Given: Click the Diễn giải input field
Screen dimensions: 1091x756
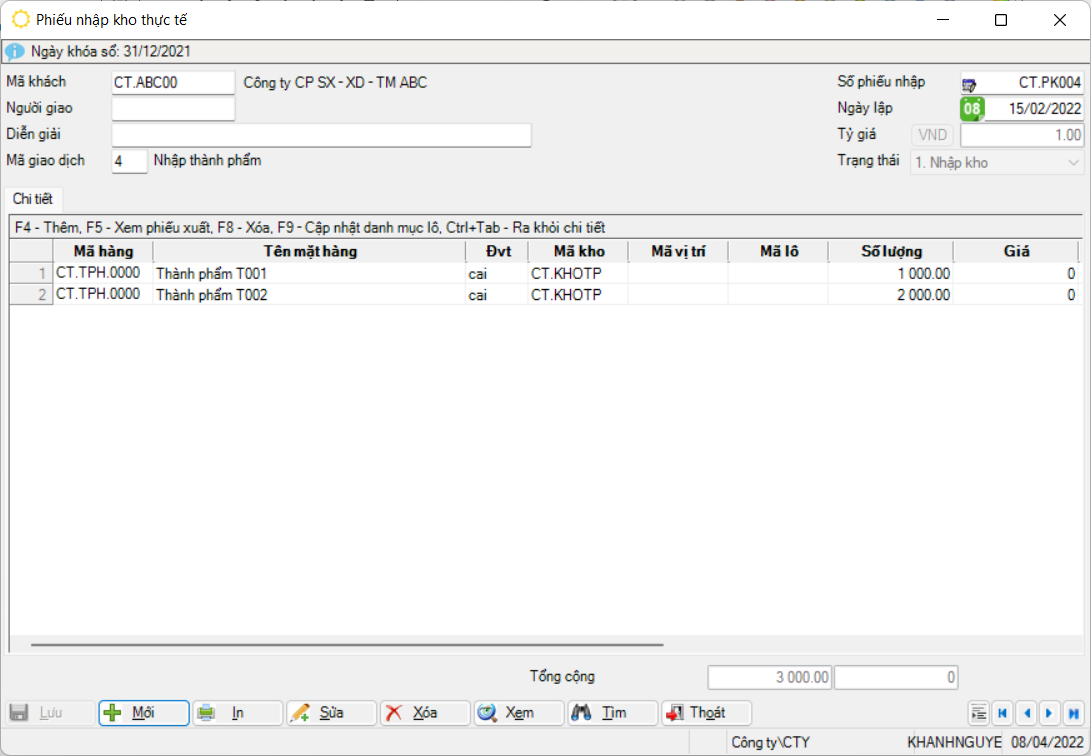Looking at the screenshot, I should coord(321,135).
